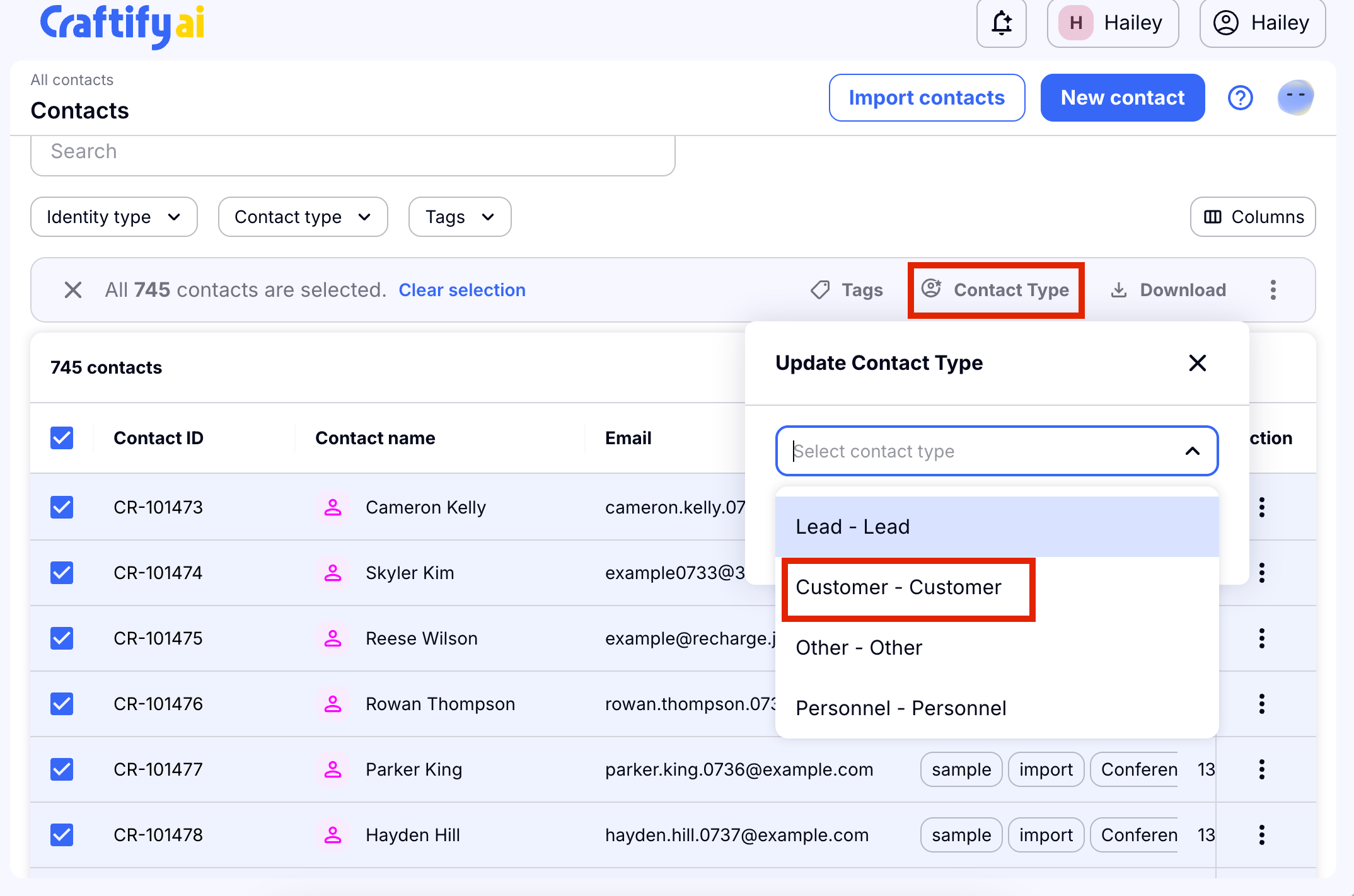Open row actions for CR-101475
Viewport: 1354px width, 896px height.
1261,638
